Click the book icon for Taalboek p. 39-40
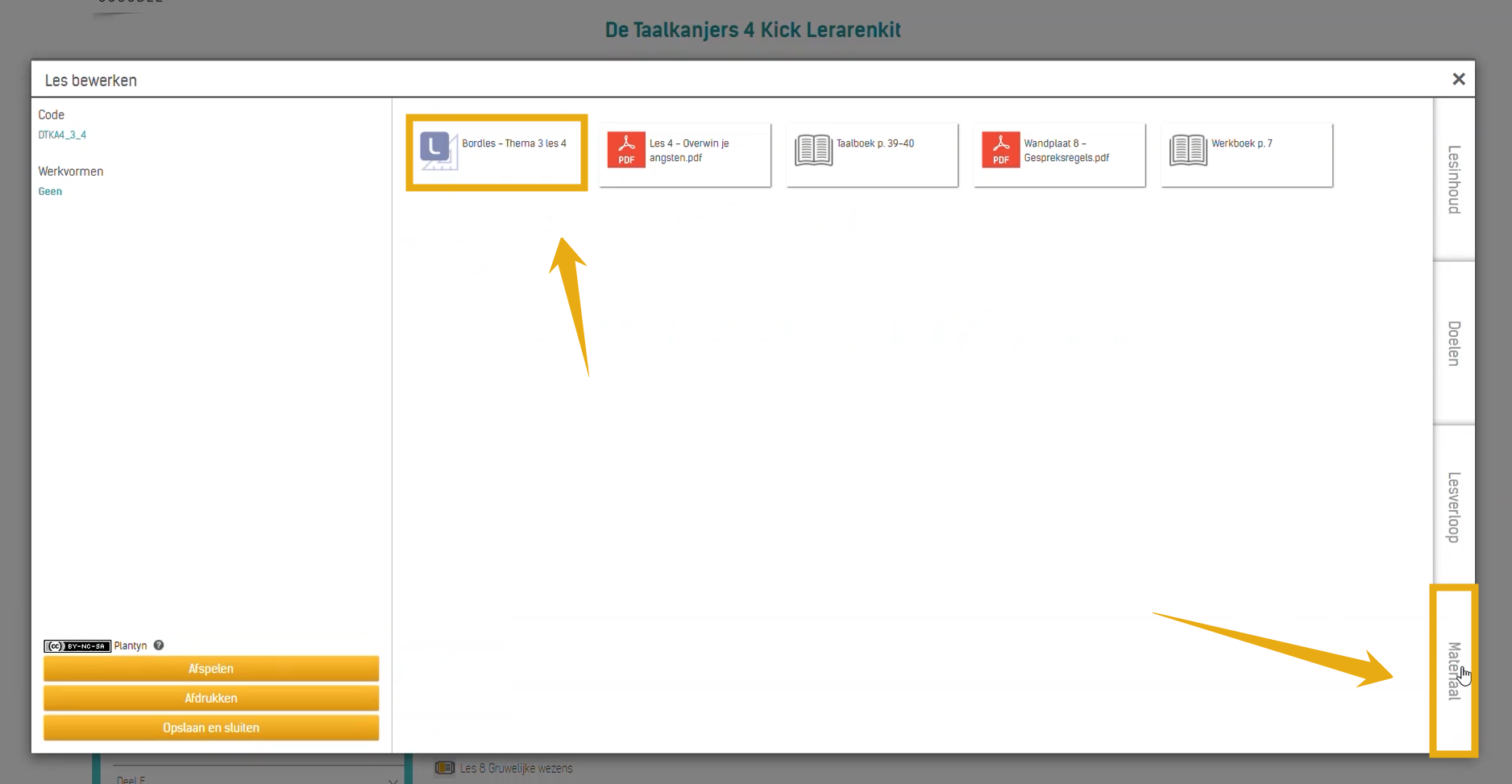The width and height of the screenshot is (1512, 784). click(x=813, y=150)
